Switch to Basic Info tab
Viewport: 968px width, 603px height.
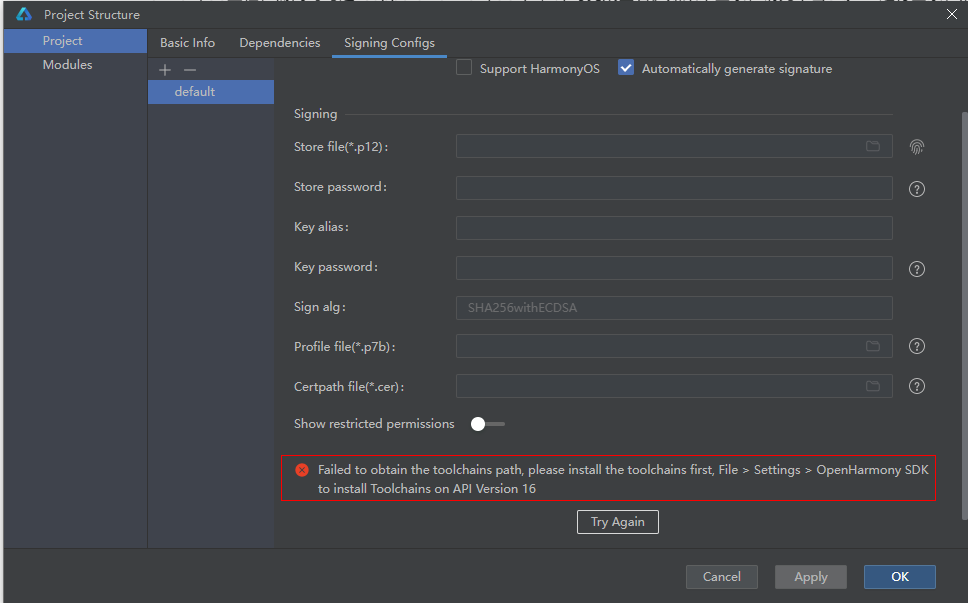[x=187, y=43]
